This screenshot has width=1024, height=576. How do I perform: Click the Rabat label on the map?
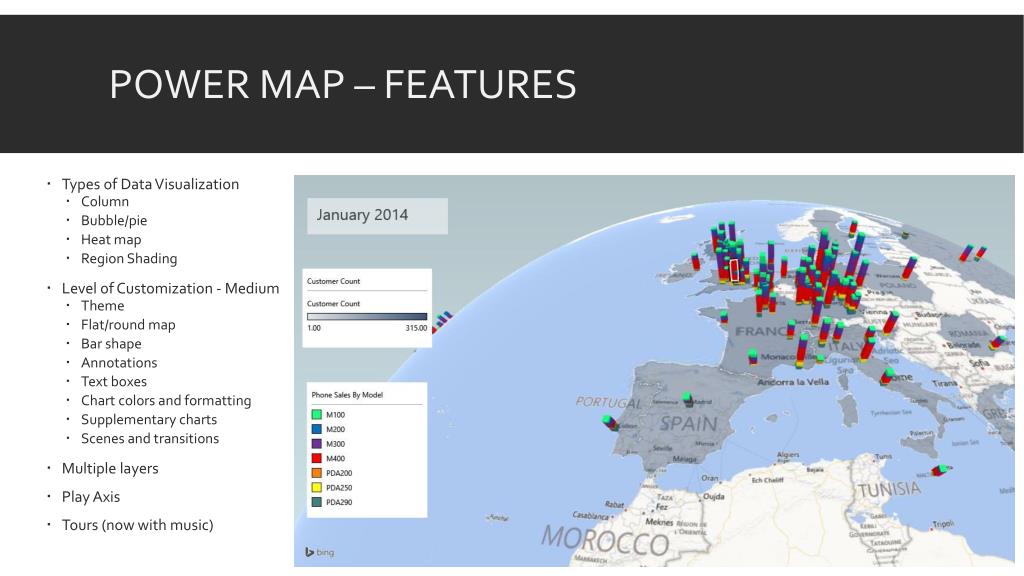[615, 504]
